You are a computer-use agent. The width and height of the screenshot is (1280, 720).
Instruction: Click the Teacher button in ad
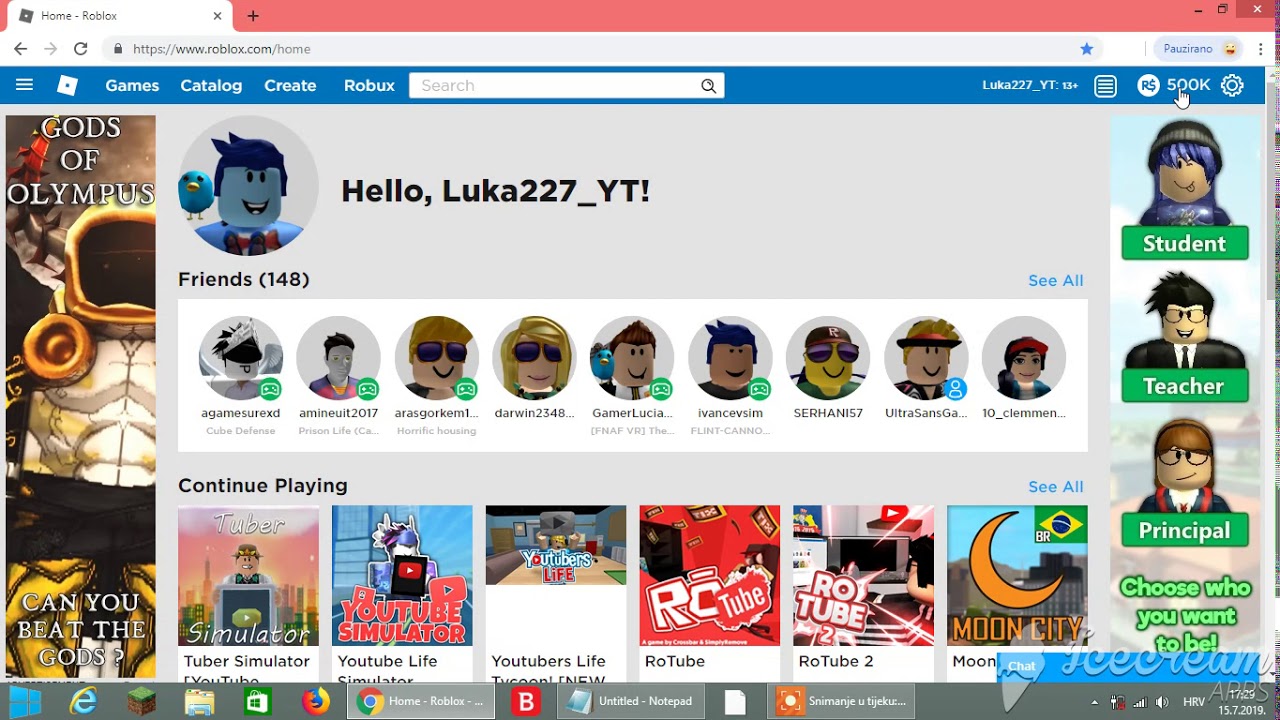click(x=1184, y=386)
